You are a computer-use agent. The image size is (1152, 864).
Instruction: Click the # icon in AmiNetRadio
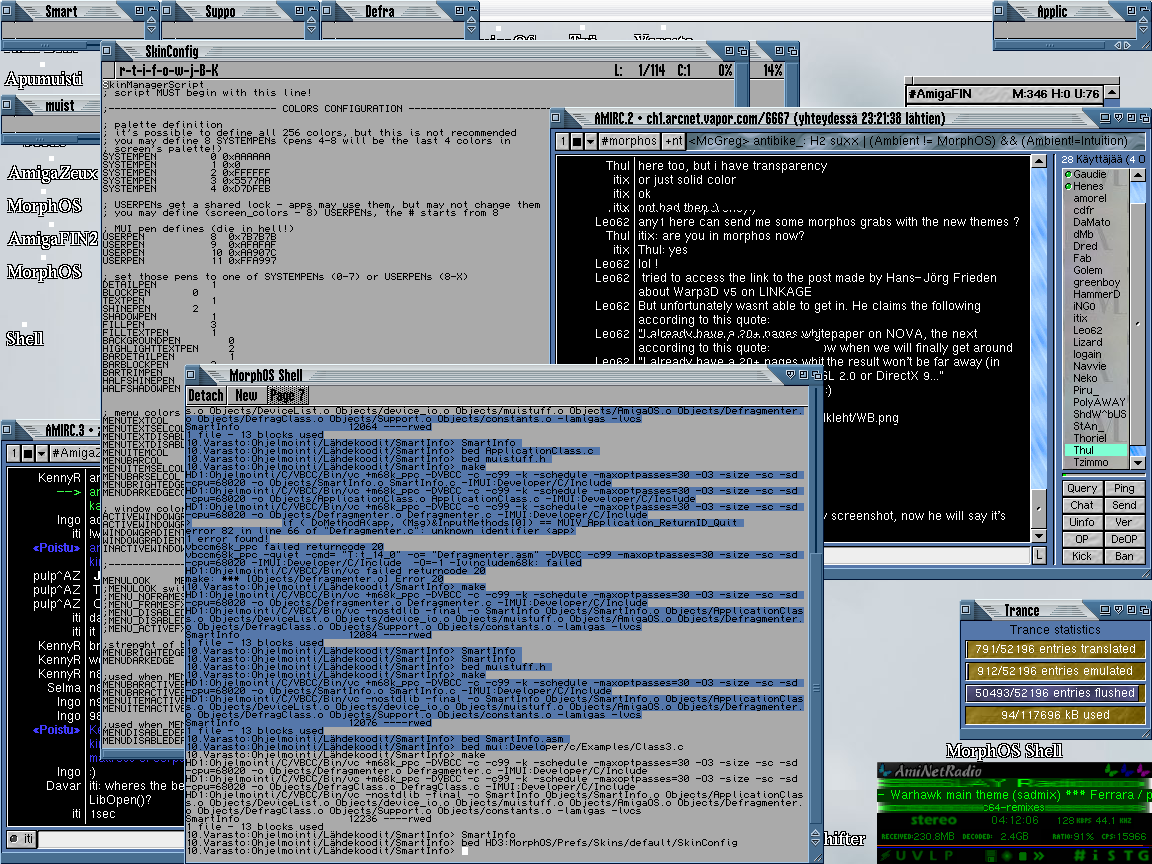[x=1080, y=856]
